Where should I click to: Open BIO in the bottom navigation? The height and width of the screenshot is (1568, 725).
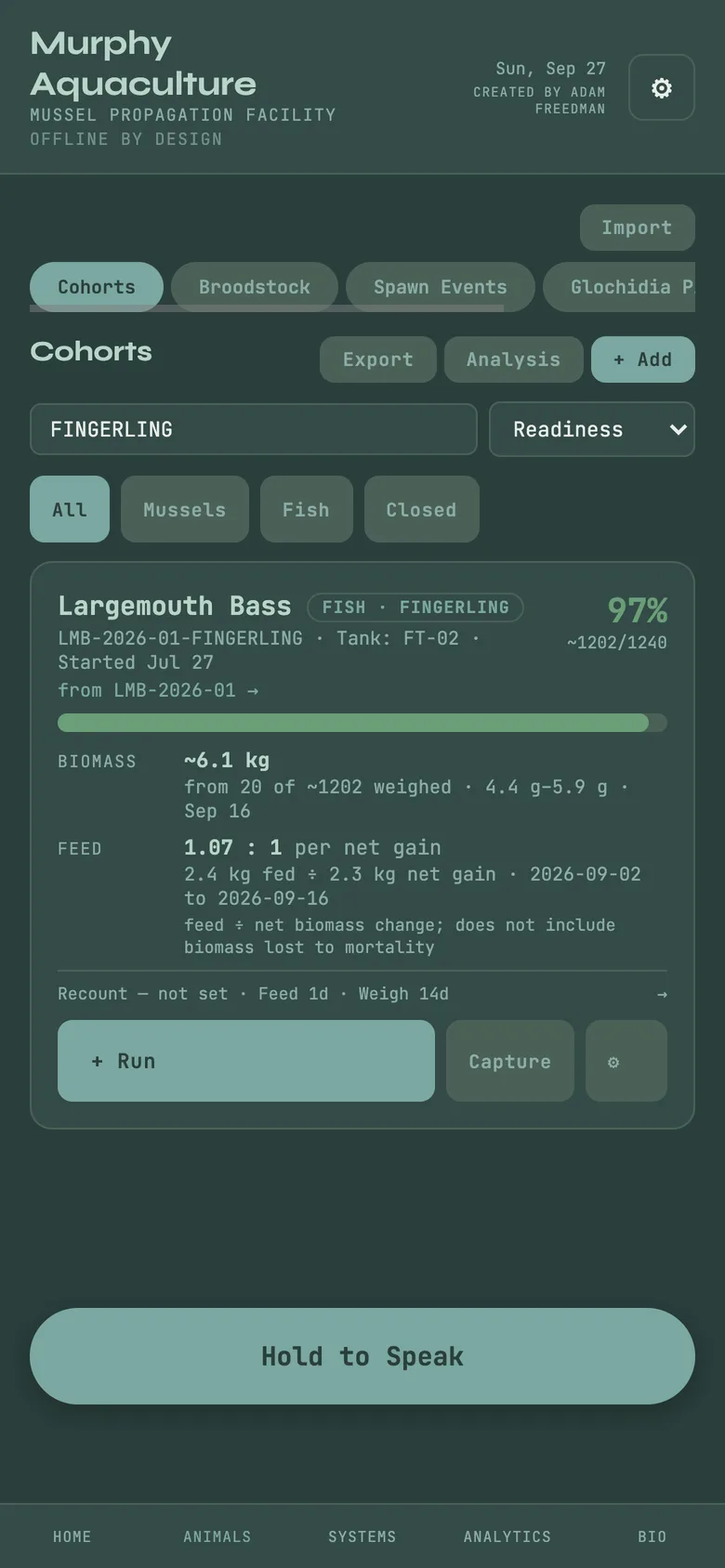652,1536
